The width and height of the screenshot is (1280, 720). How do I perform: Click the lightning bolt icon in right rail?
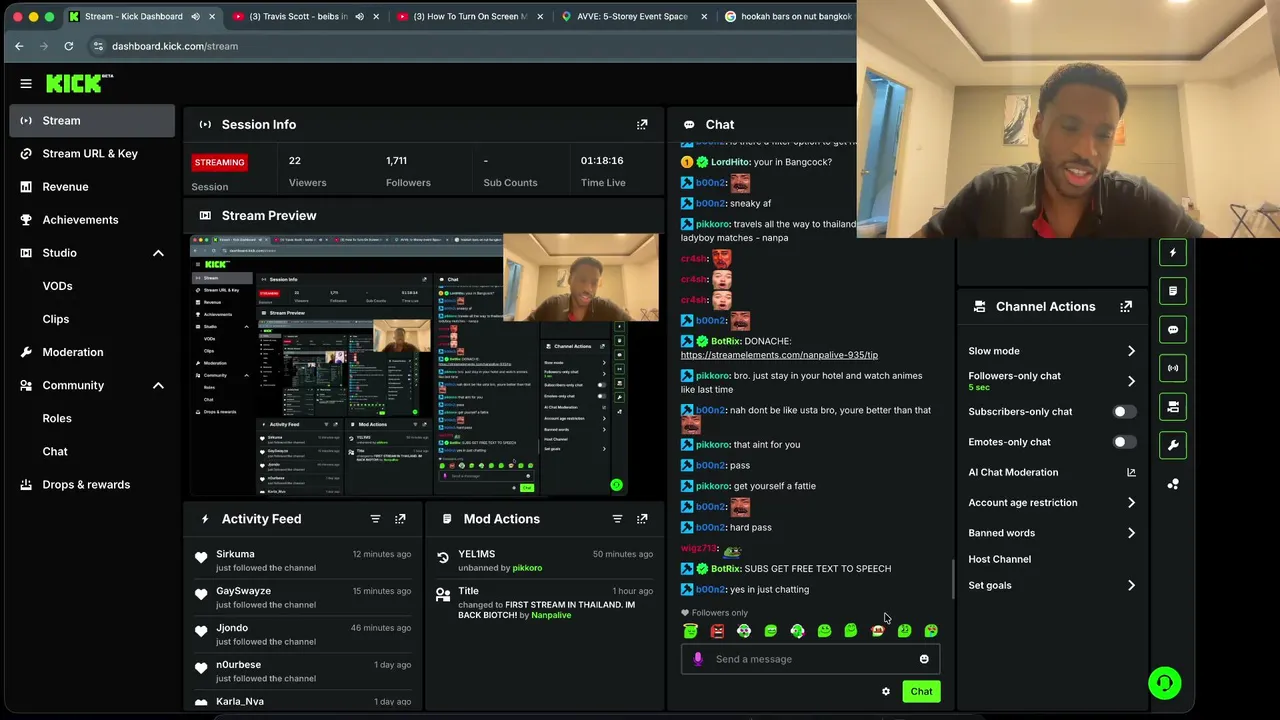(1173, 252)
